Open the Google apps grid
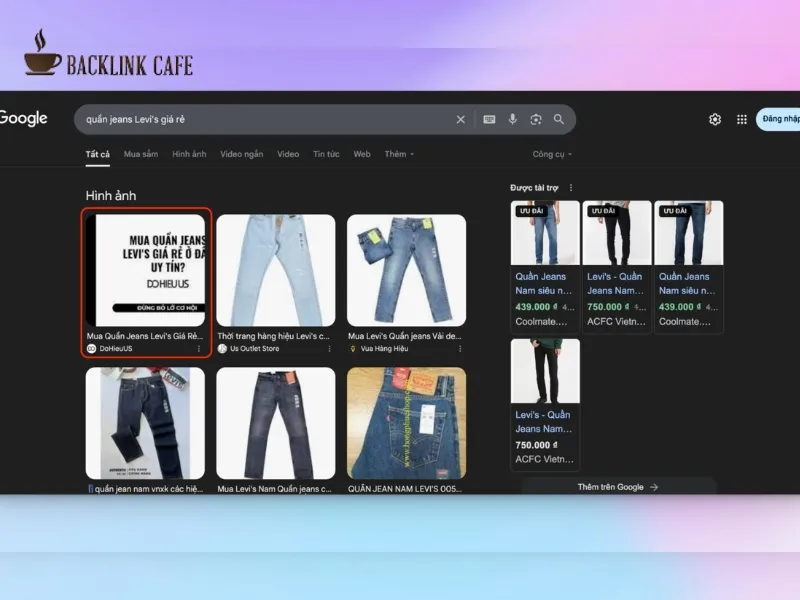Screen dimensions: 800x600 coord(742,119)
